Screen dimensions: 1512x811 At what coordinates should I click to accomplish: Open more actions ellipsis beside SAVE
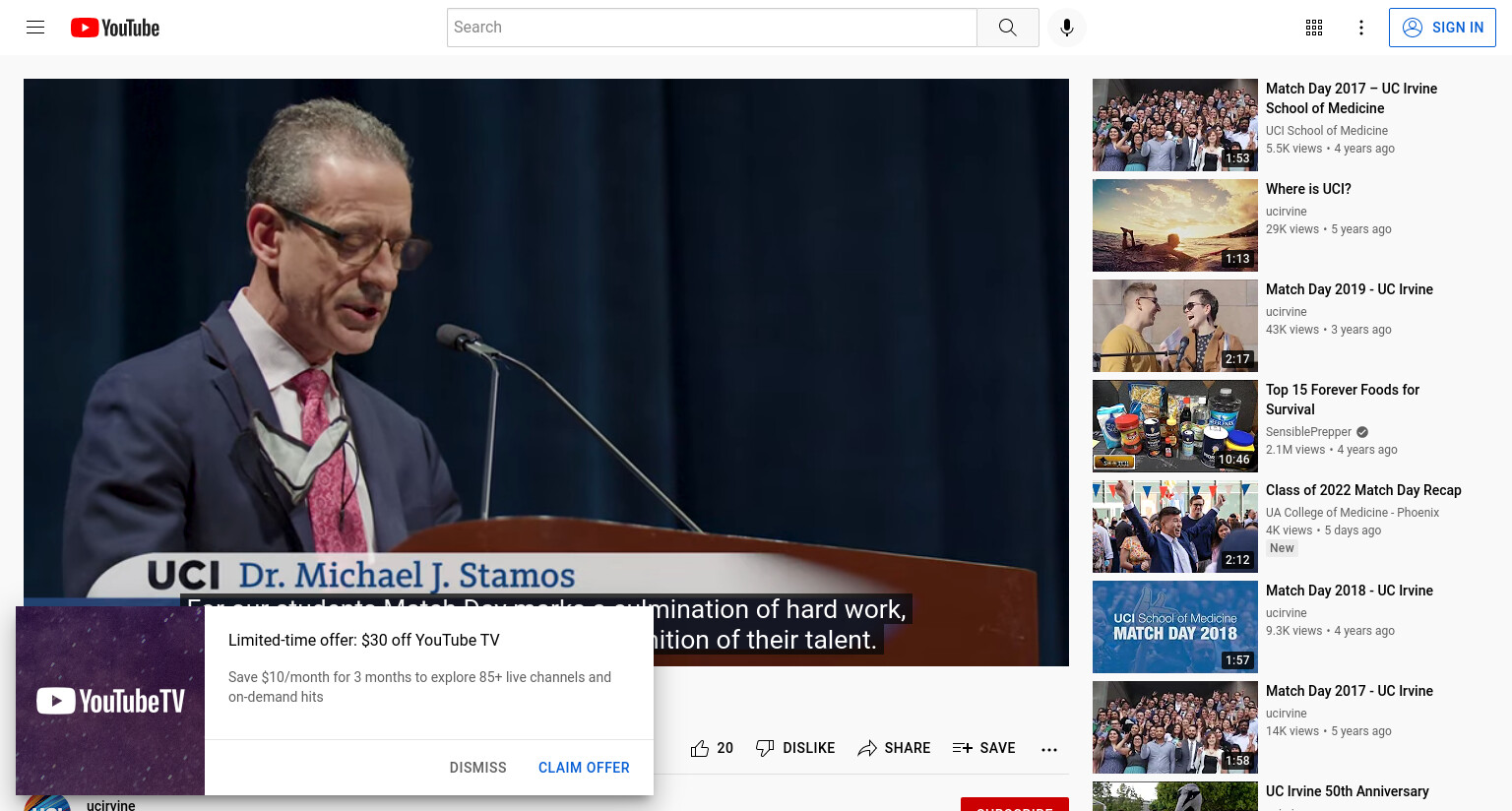(x=1049, y=749)
